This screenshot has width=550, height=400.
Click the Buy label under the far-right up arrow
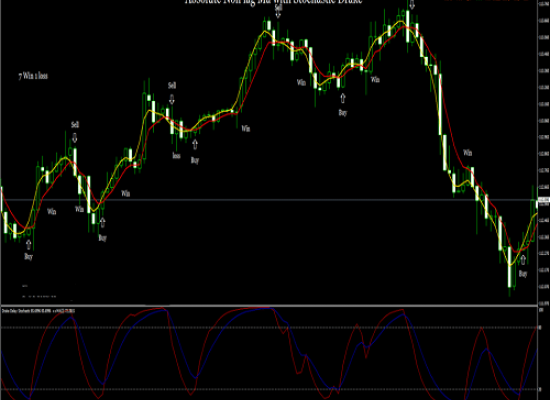(x=523, y=274)
